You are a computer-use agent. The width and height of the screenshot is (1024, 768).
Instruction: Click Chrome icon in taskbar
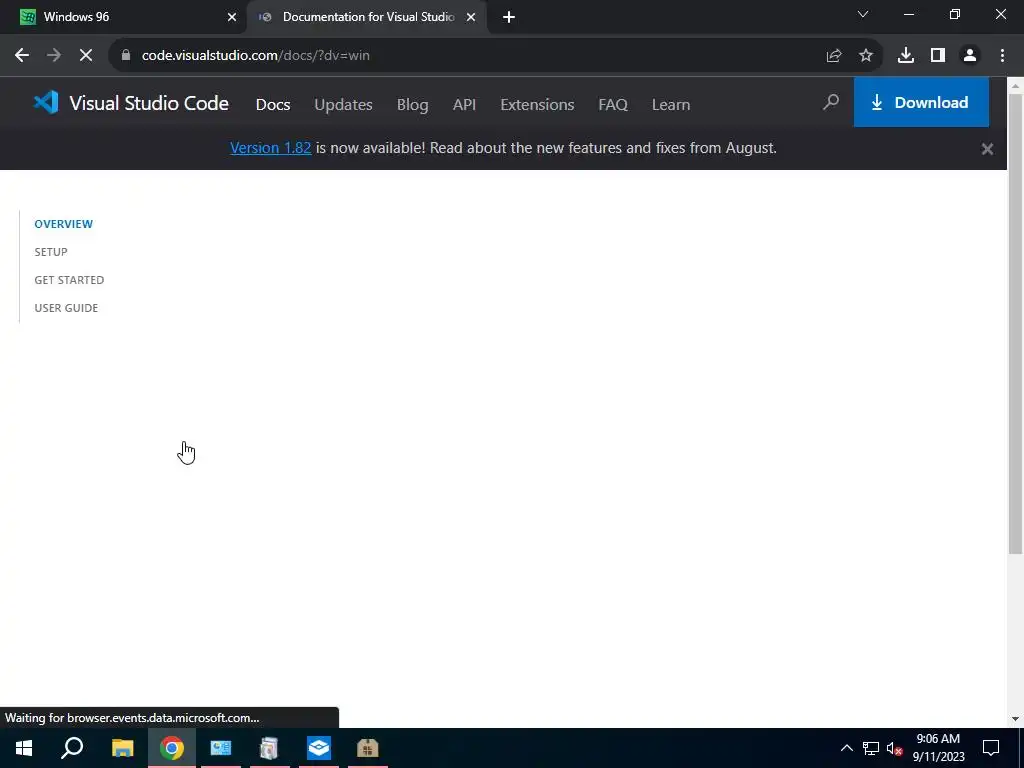172,748
